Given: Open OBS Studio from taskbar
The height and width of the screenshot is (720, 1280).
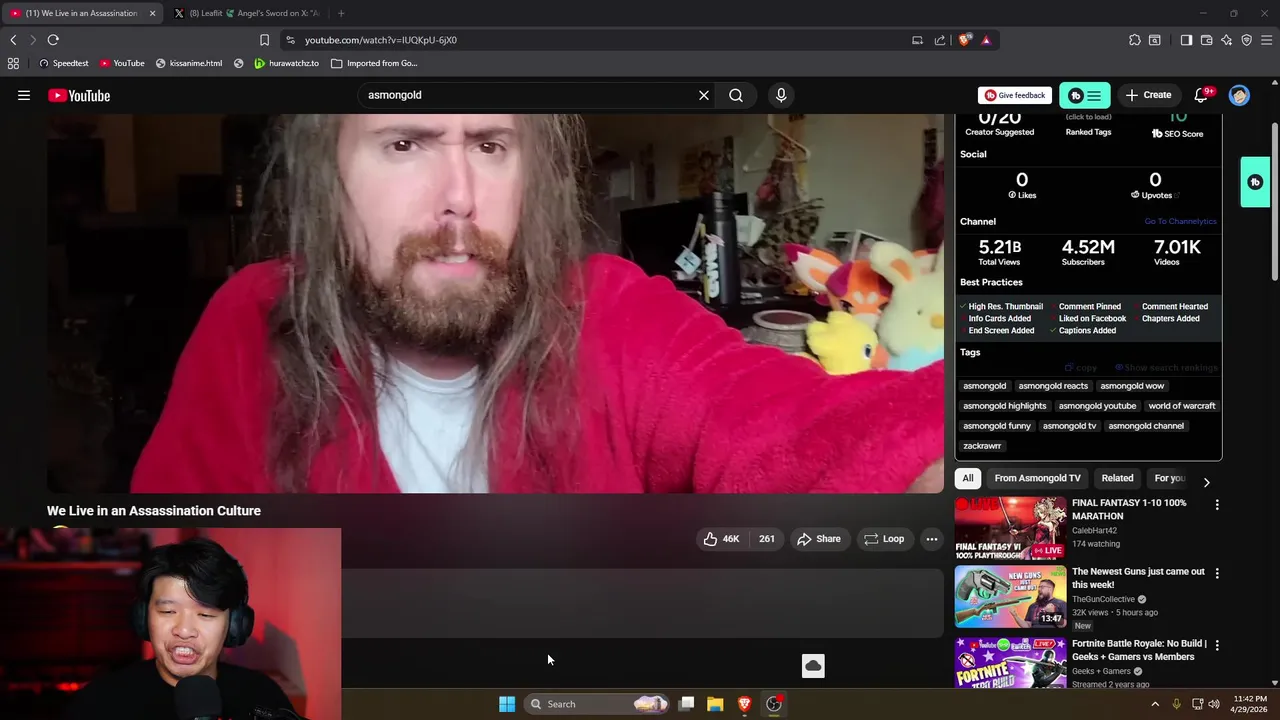Looking at the screenshot, I should [774, 704].
